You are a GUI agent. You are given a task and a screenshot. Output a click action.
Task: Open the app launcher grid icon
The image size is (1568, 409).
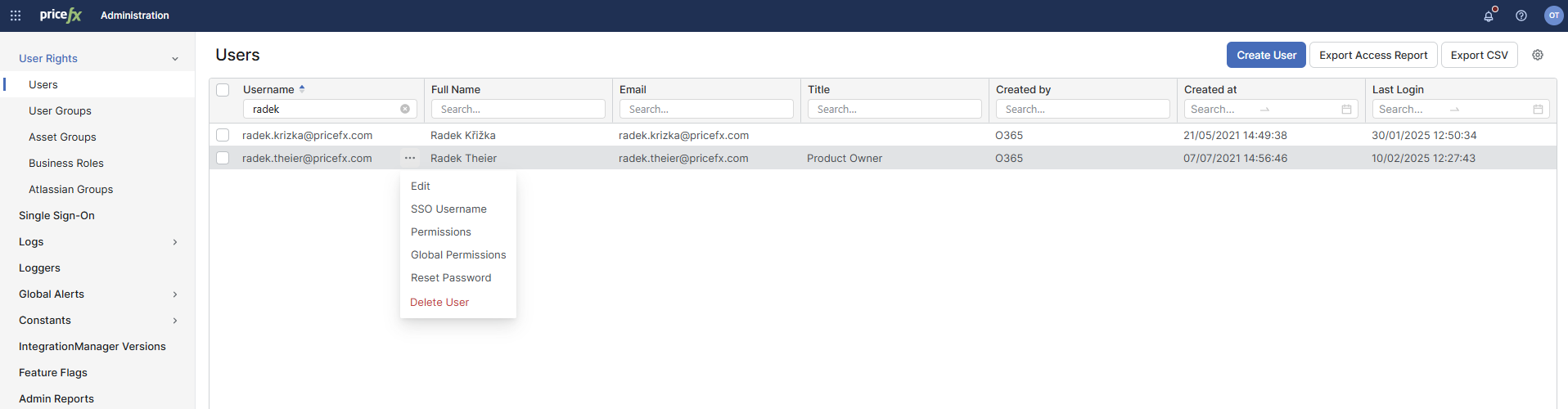[16, 16]
